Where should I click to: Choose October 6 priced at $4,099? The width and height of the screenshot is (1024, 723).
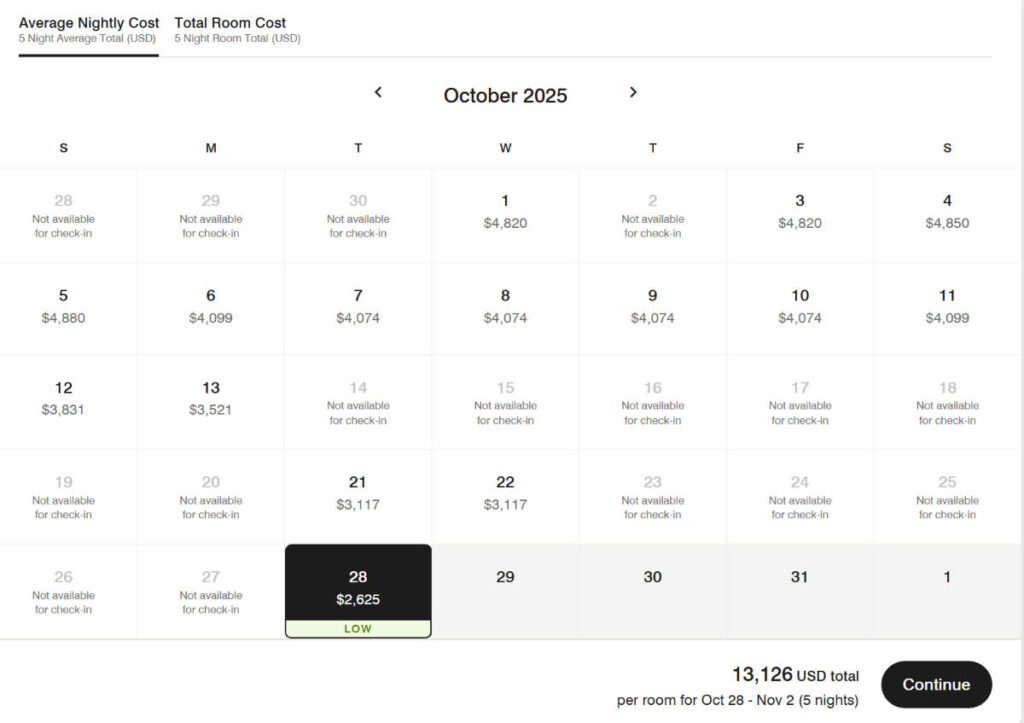[x=210, y=306]
